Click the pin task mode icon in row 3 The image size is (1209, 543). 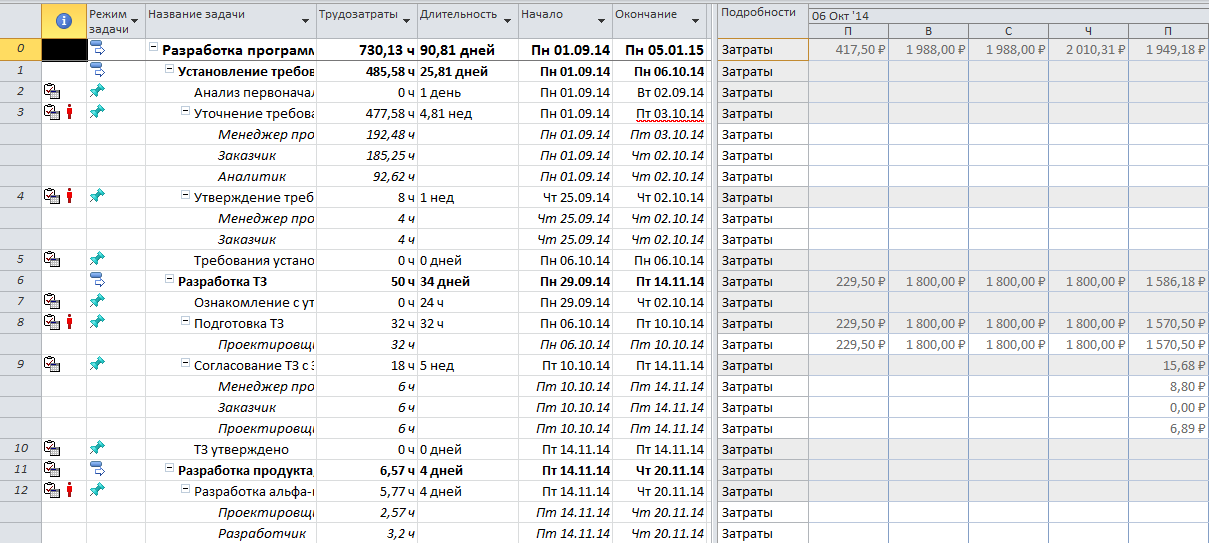coord(97,113)
